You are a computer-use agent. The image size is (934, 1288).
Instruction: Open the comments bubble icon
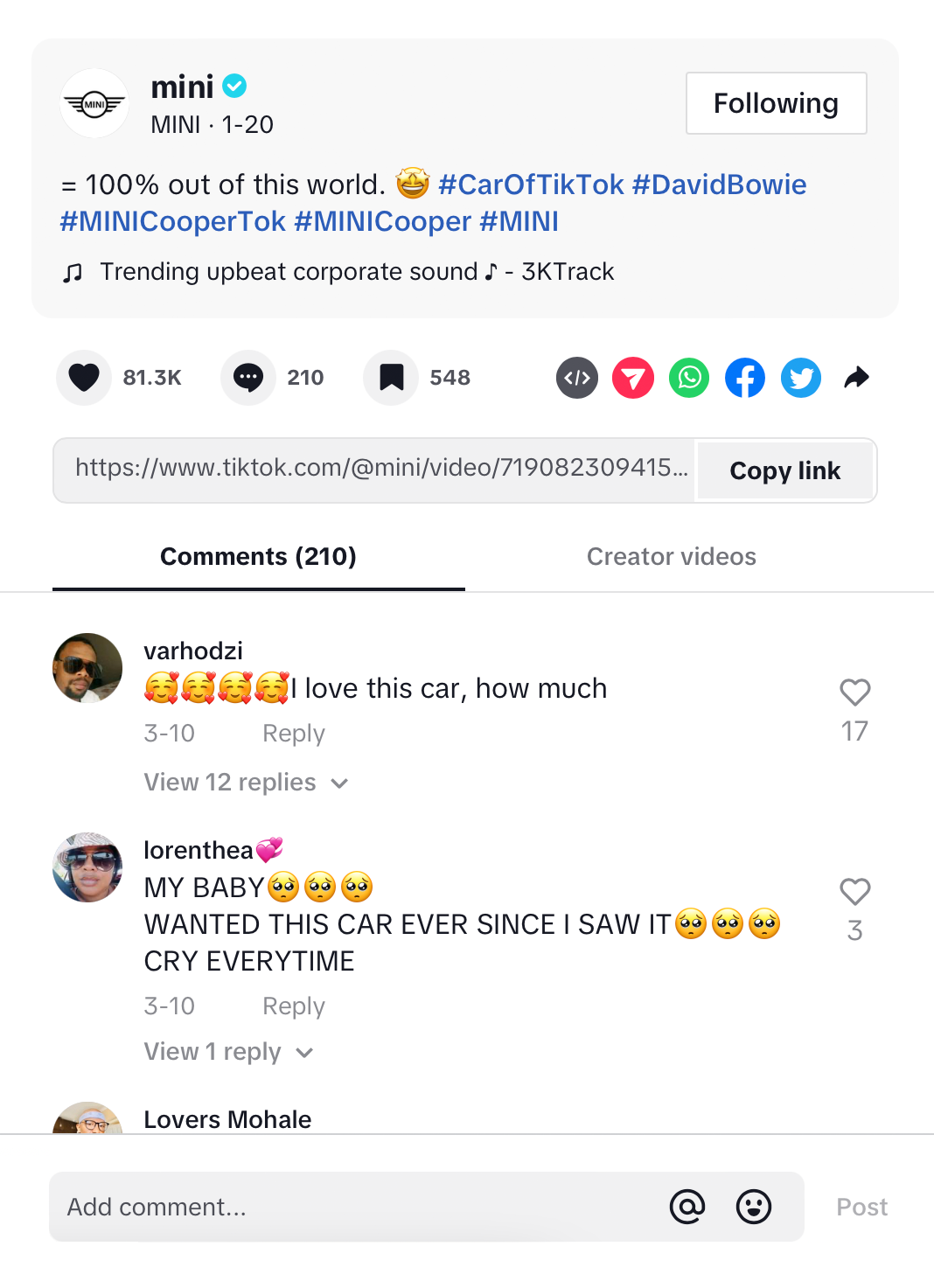click(248, 378)
